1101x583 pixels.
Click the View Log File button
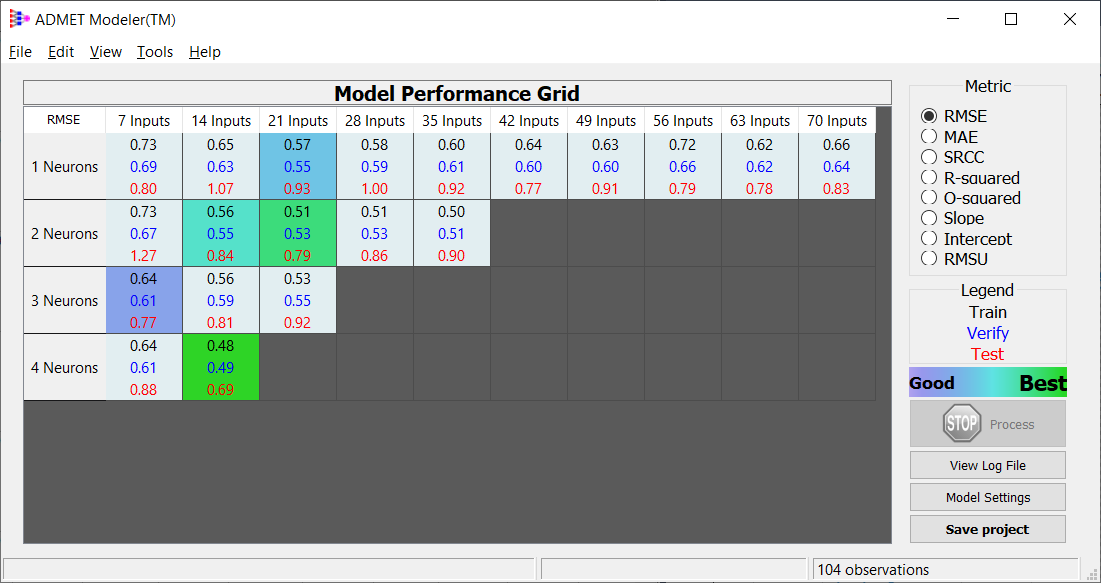coord(987,465)
